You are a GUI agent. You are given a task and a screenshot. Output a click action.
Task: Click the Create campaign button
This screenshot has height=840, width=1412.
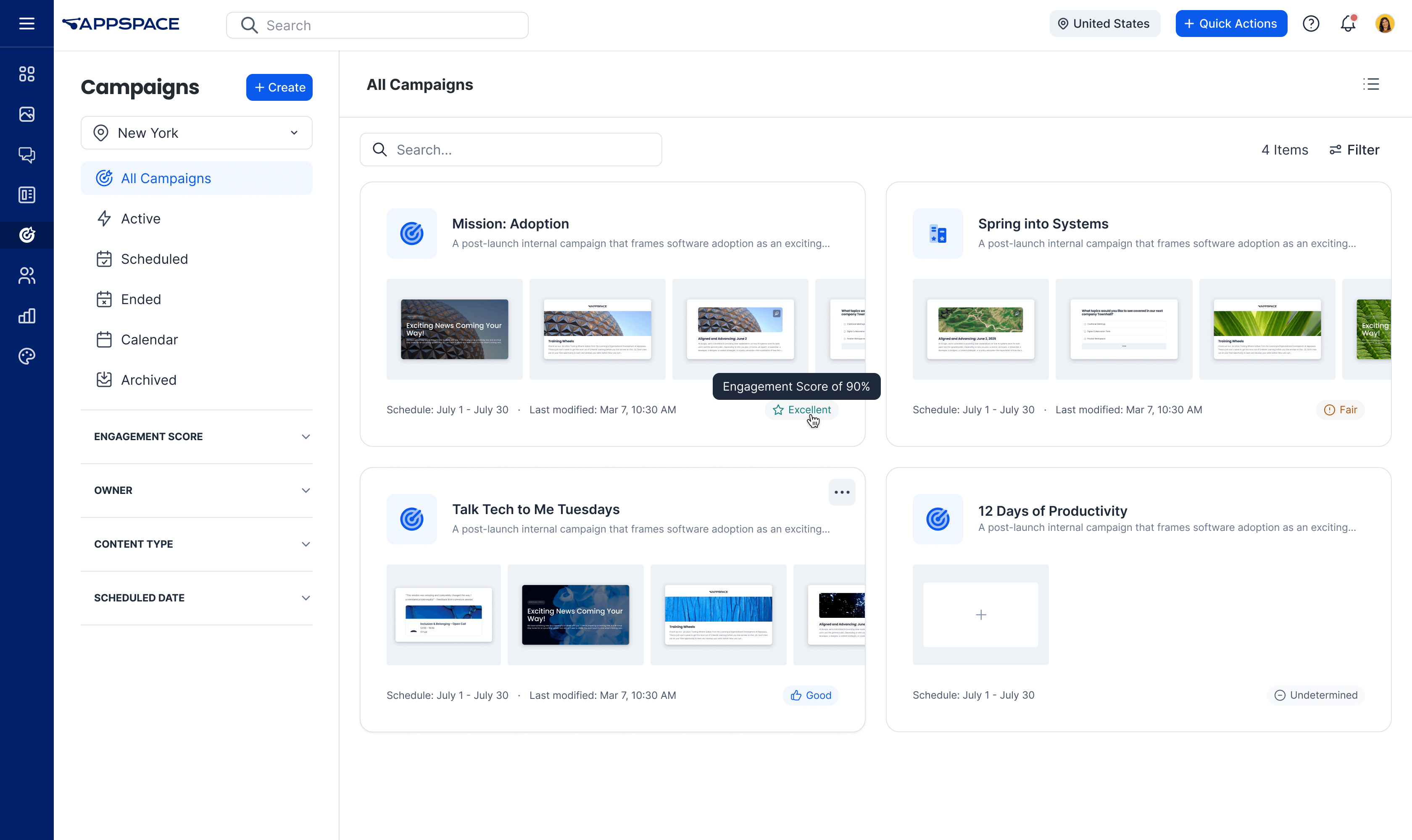(279, 87)
